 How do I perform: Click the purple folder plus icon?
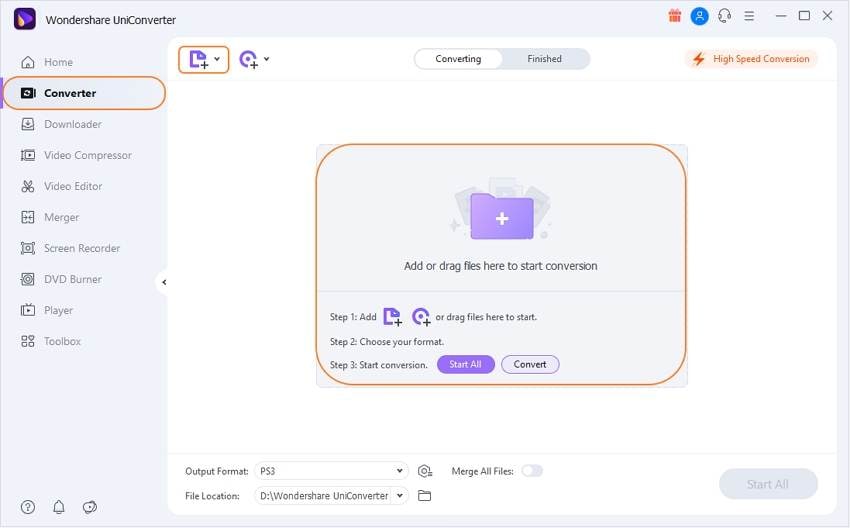click(502, 216)
